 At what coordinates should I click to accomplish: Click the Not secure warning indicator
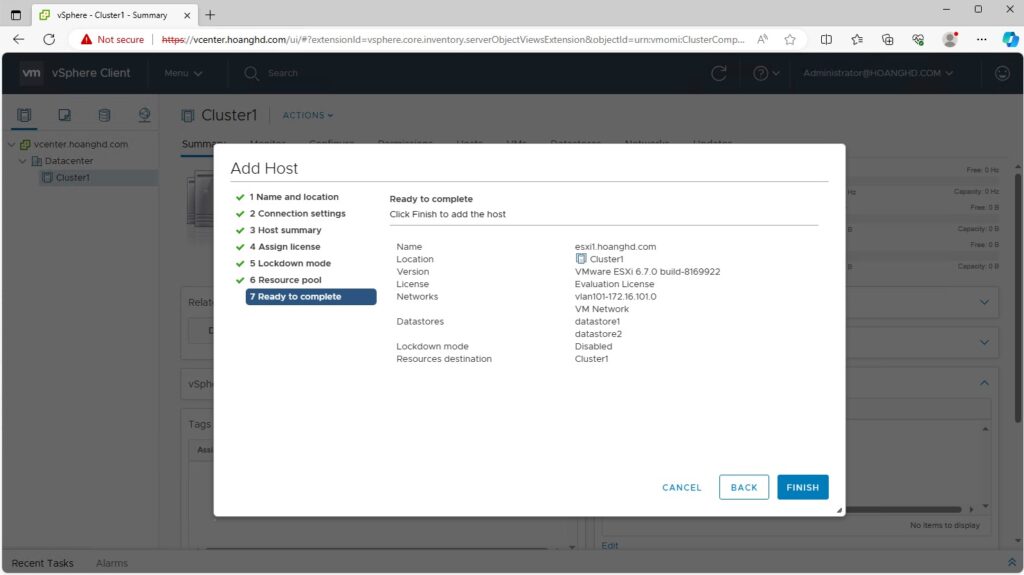[112, 39]
